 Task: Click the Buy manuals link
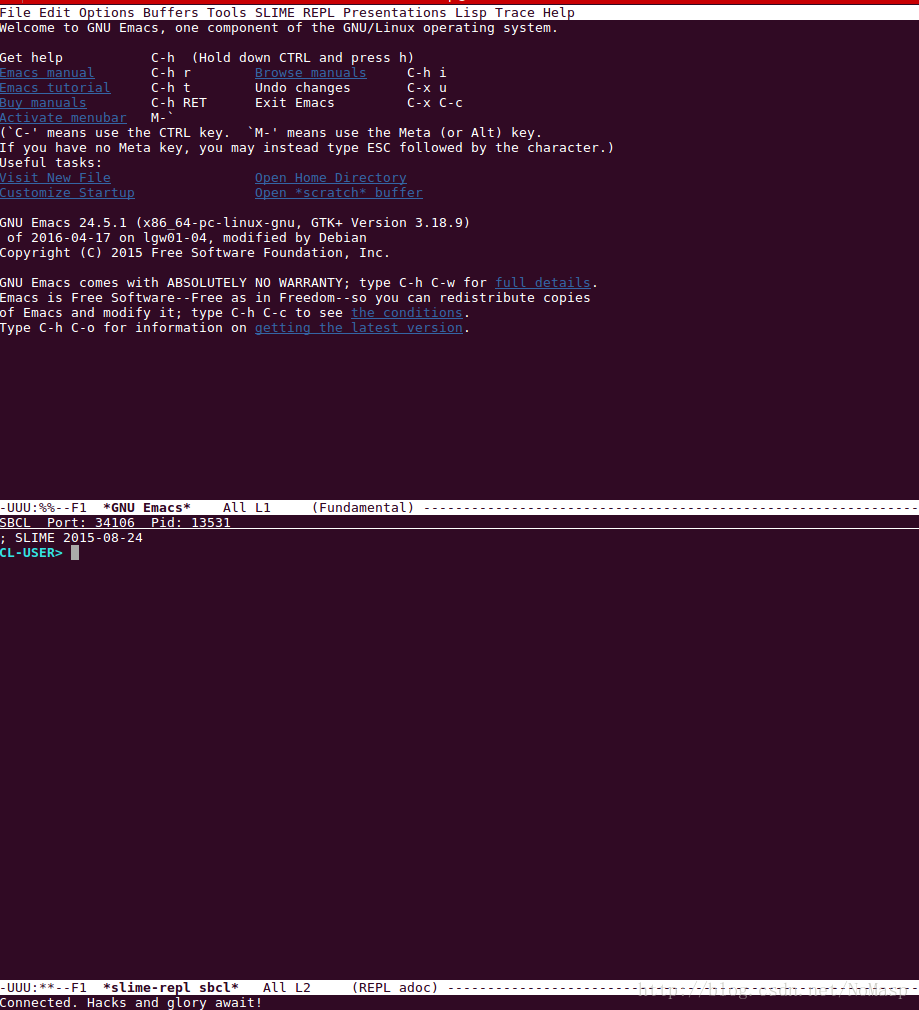click(43, 102)
